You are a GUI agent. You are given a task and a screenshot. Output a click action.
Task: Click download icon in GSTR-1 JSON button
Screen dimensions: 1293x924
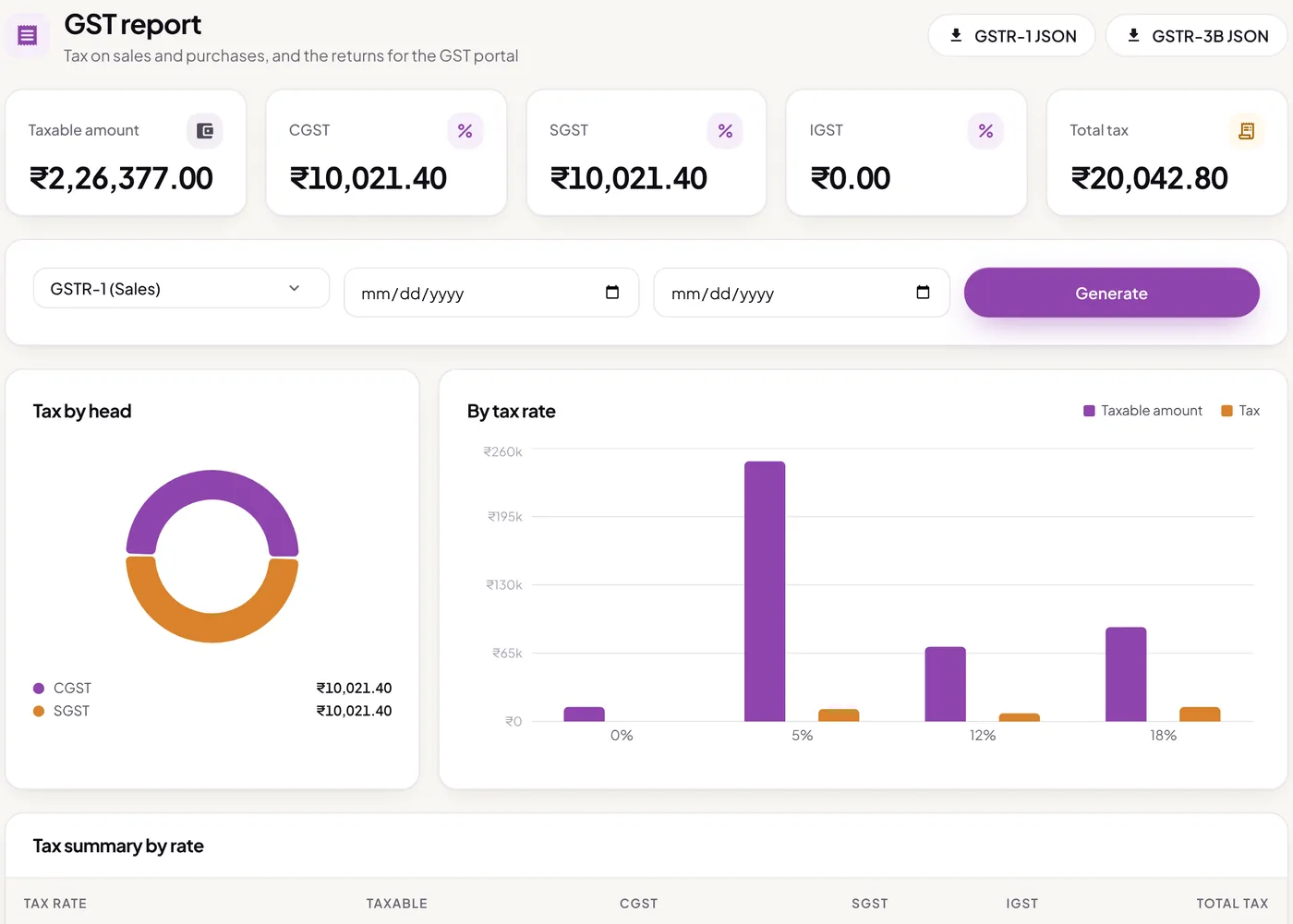coord(956,35)
